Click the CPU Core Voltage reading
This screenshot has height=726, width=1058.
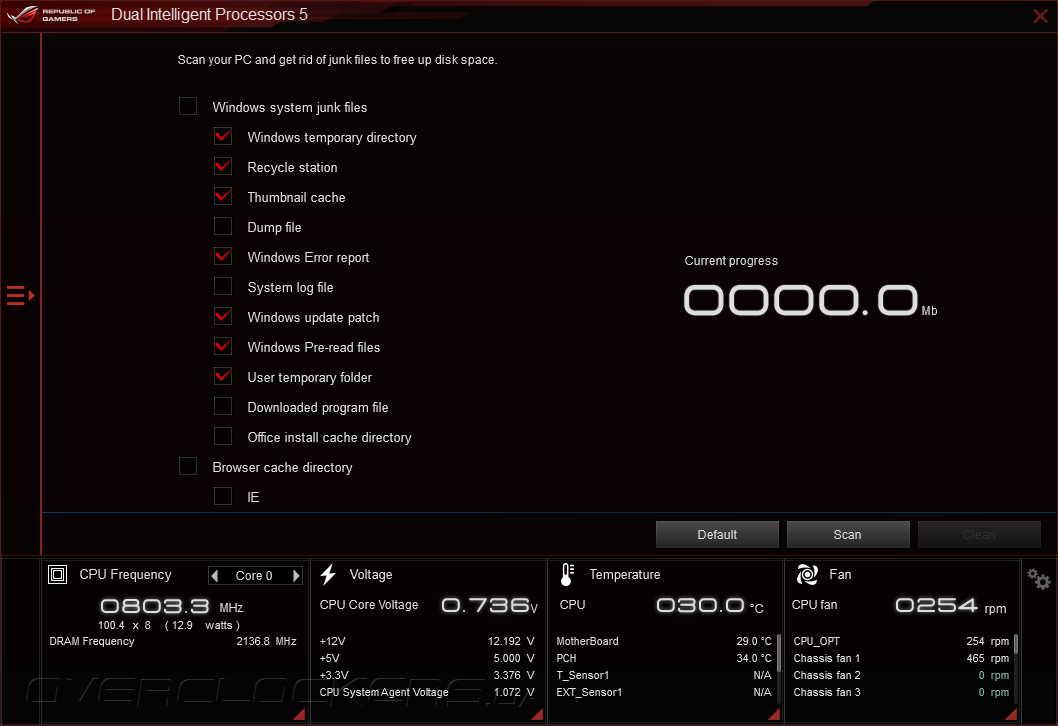pos(490,605)
